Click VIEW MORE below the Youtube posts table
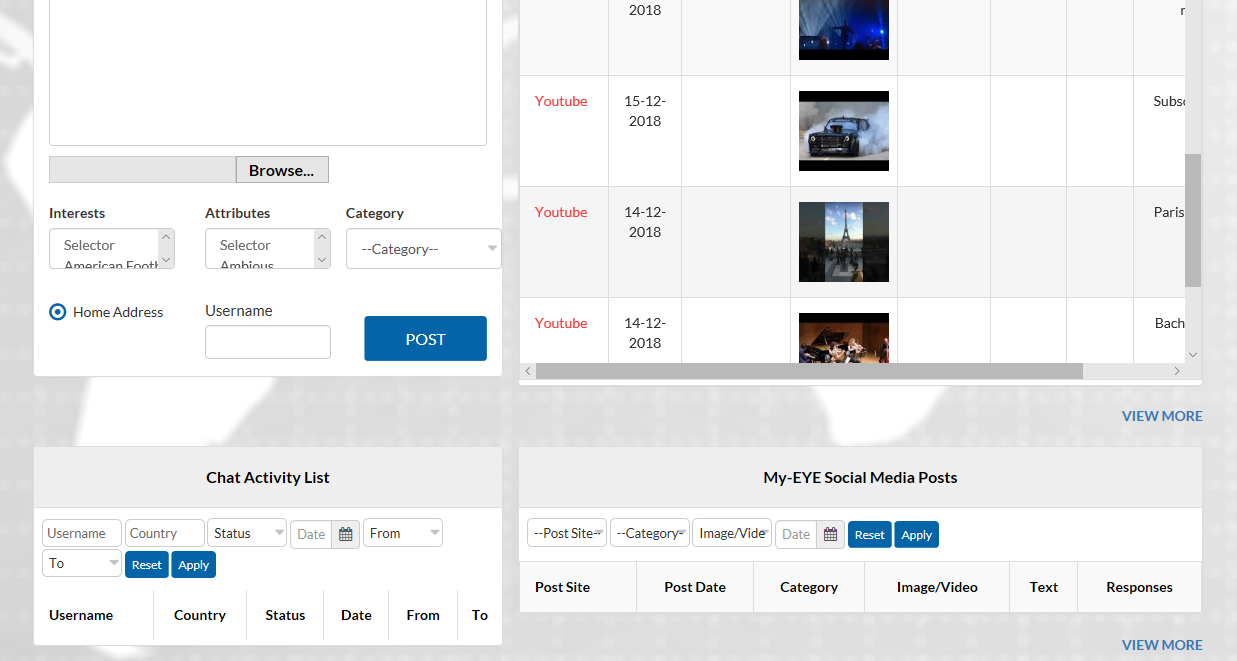The image size is (1237, 661). (x=1162, y=416)
